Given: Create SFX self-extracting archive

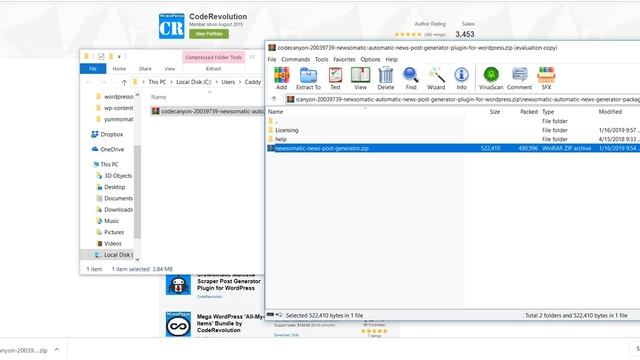Looking at the screenshot, I should click(546, 78).
